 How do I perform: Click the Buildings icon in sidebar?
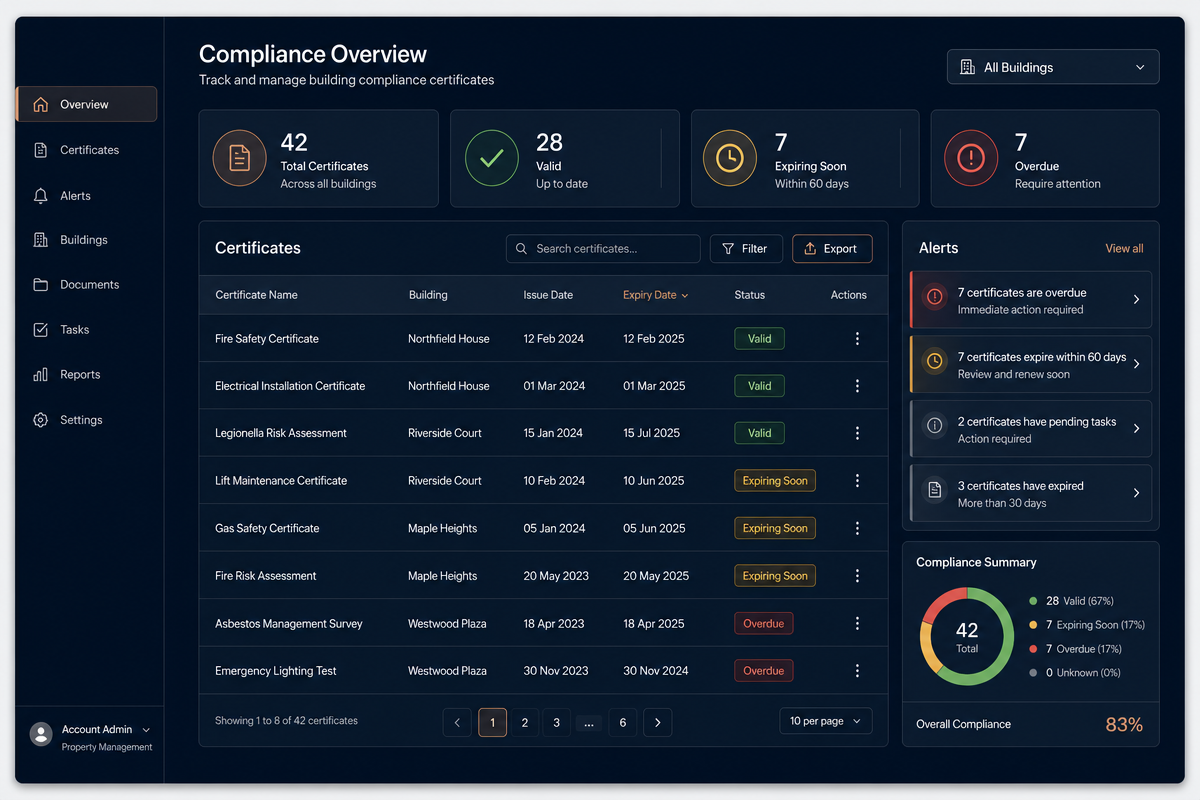[x=40, y=240]
